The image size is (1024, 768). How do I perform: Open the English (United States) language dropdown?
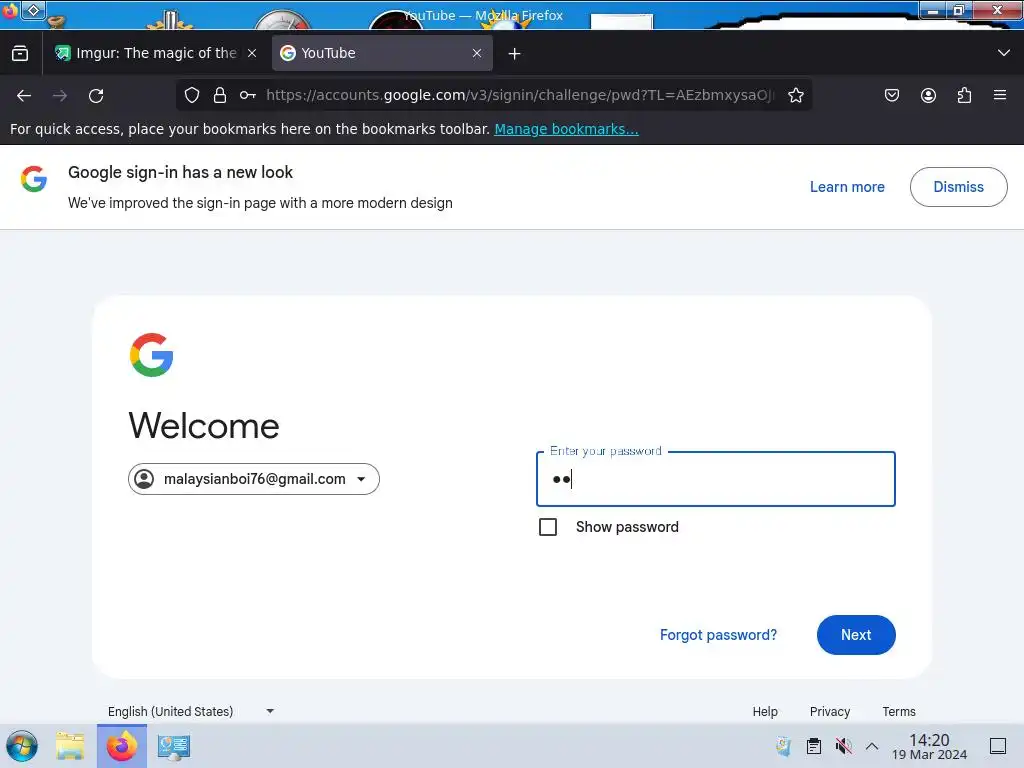[191, 711]
